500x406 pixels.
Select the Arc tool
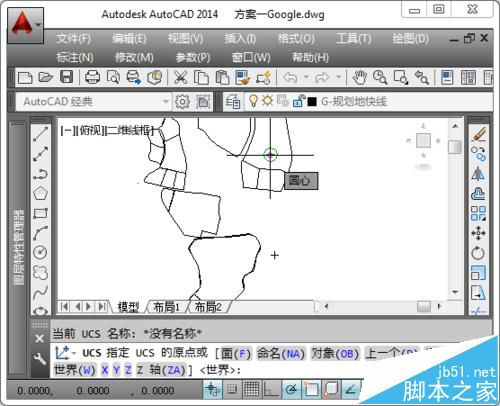[41, 233]
